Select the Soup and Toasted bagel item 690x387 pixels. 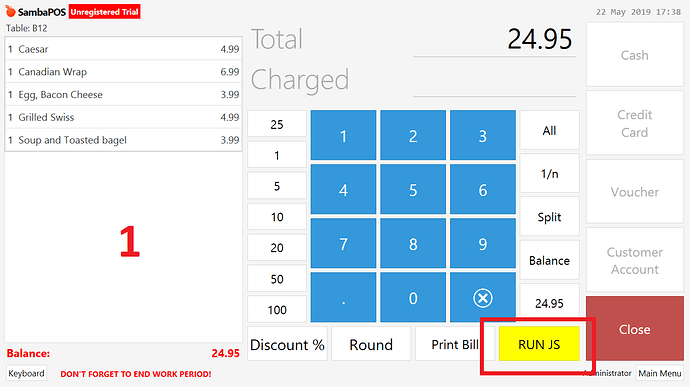click(x=123, y=140)
